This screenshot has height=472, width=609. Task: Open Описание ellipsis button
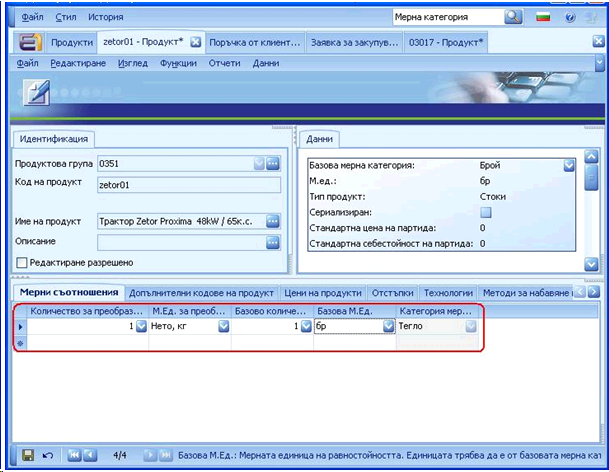coord(273,243)
